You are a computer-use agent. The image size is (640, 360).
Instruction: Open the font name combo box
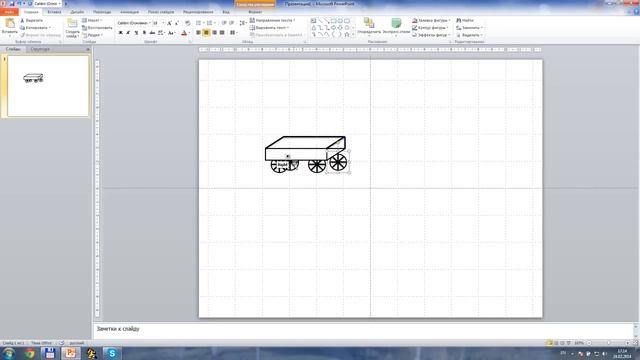(x=134, y=23)
